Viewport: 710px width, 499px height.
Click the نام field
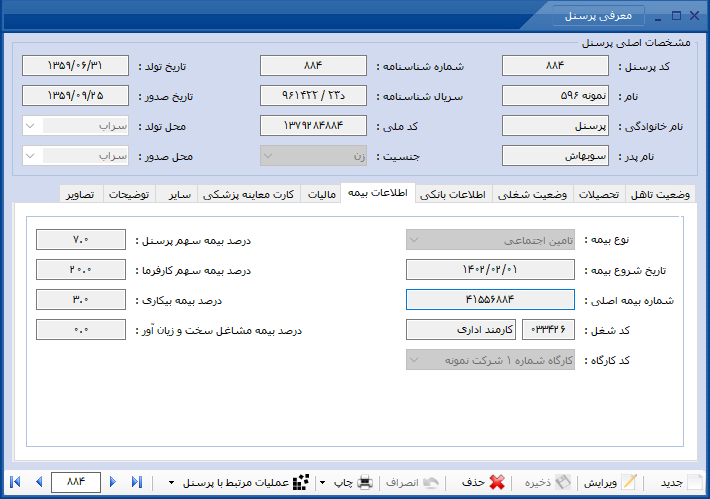[x=555, y=96]
